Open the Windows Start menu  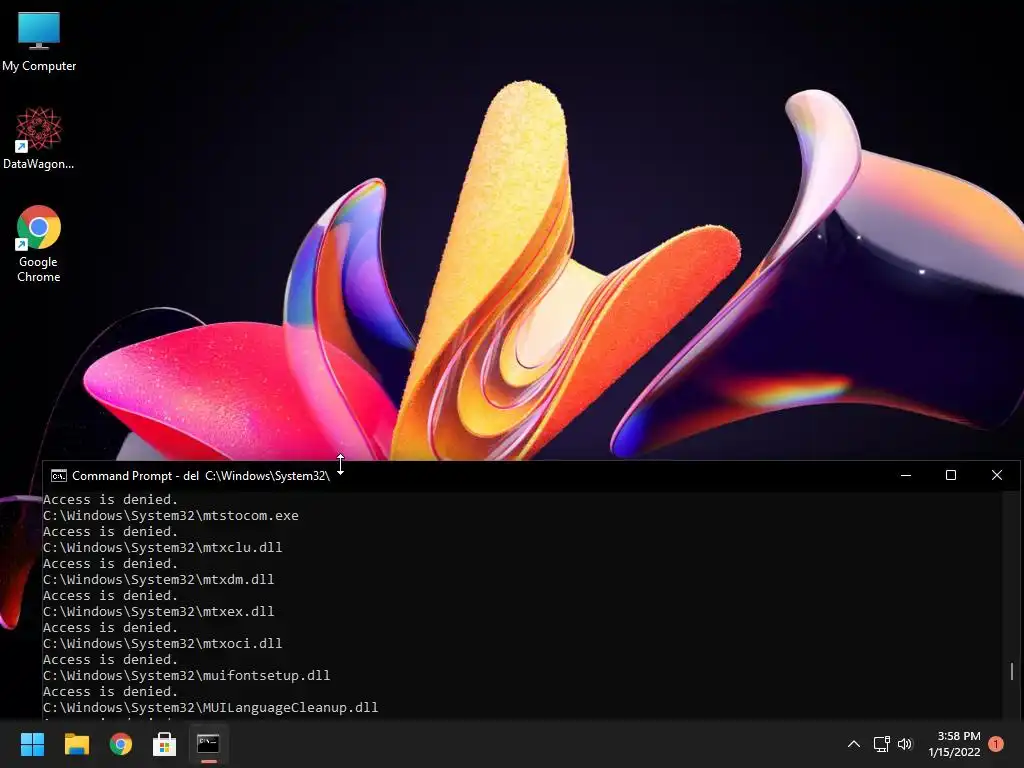32,744
